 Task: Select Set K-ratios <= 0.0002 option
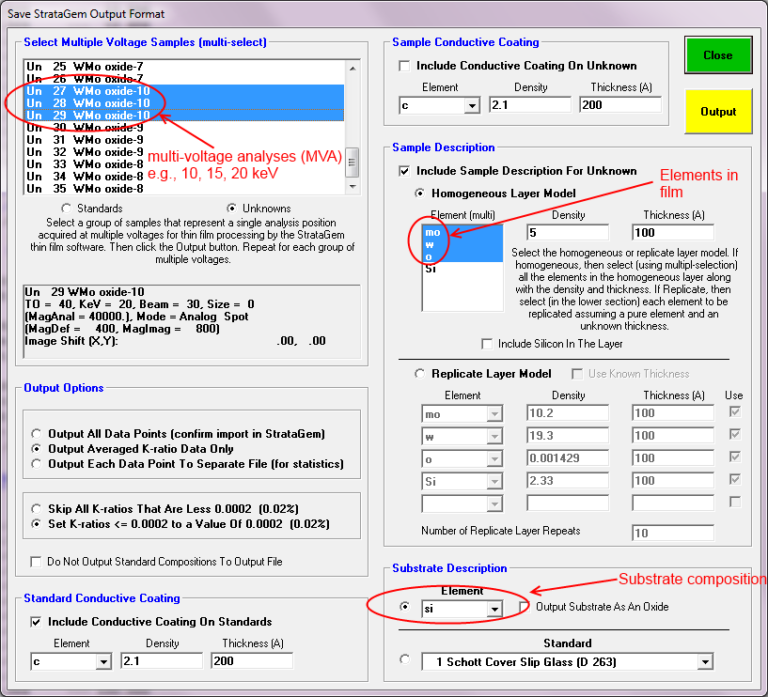coord(36,524)
